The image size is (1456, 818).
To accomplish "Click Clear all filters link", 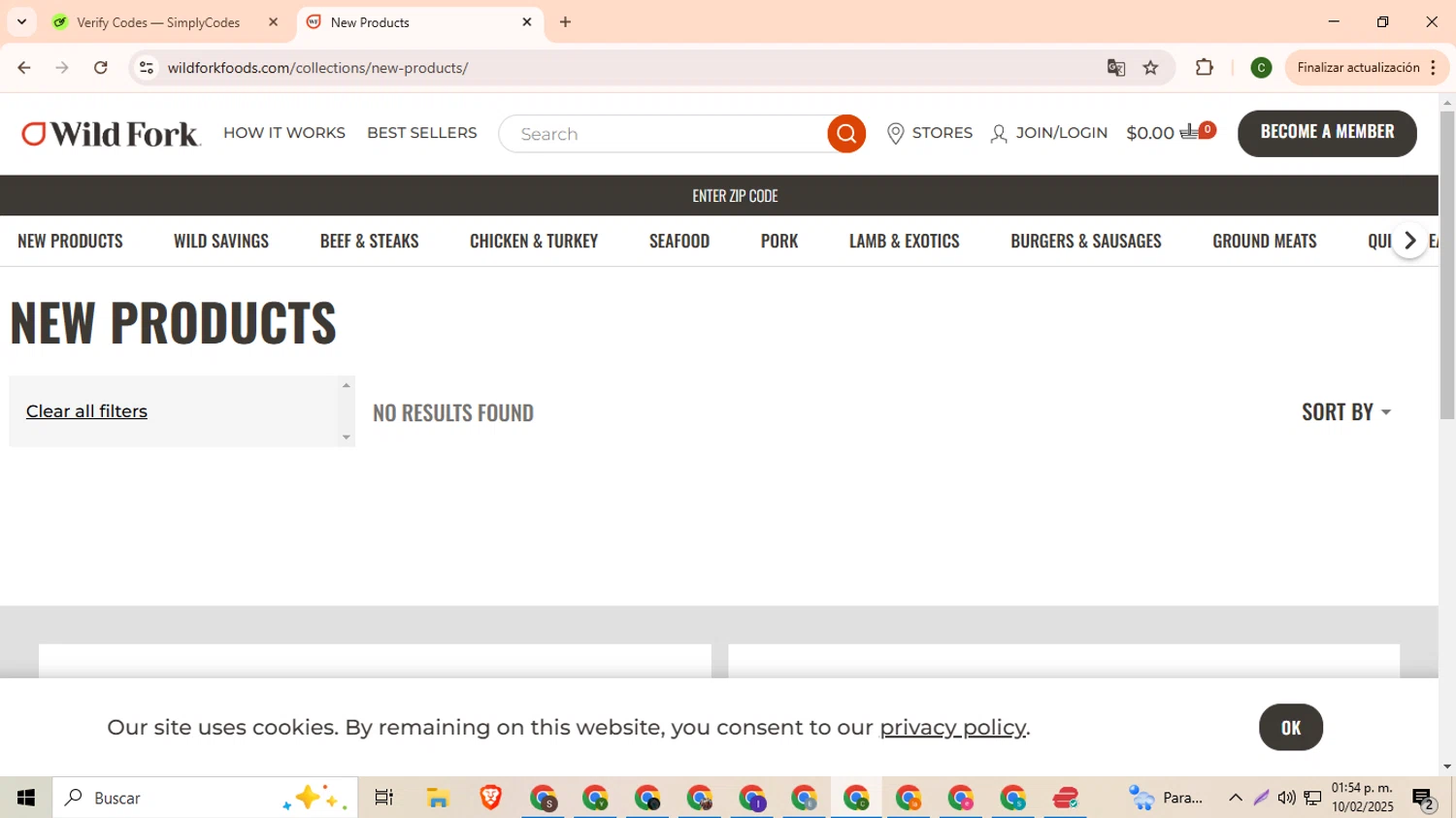I will coord(86,411).
